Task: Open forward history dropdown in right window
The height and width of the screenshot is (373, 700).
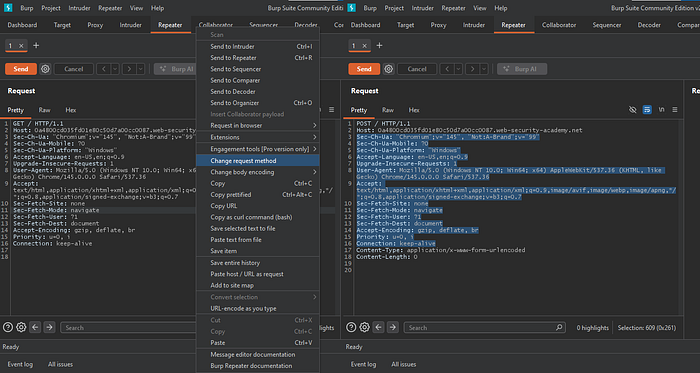Action: [484, 69]
